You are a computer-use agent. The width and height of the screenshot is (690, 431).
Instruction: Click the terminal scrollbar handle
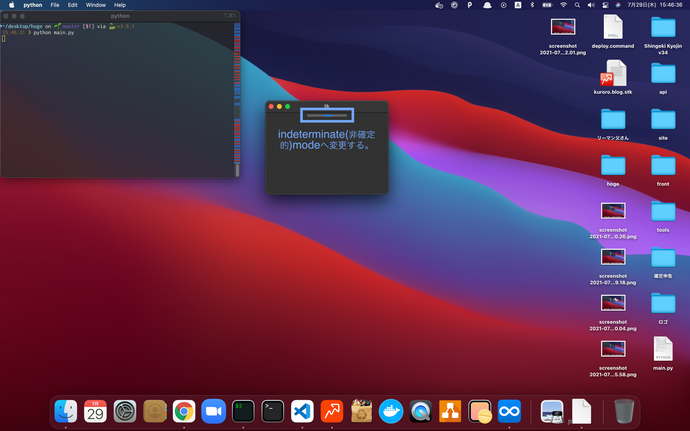pyautogui.click(x=238, y=170)
